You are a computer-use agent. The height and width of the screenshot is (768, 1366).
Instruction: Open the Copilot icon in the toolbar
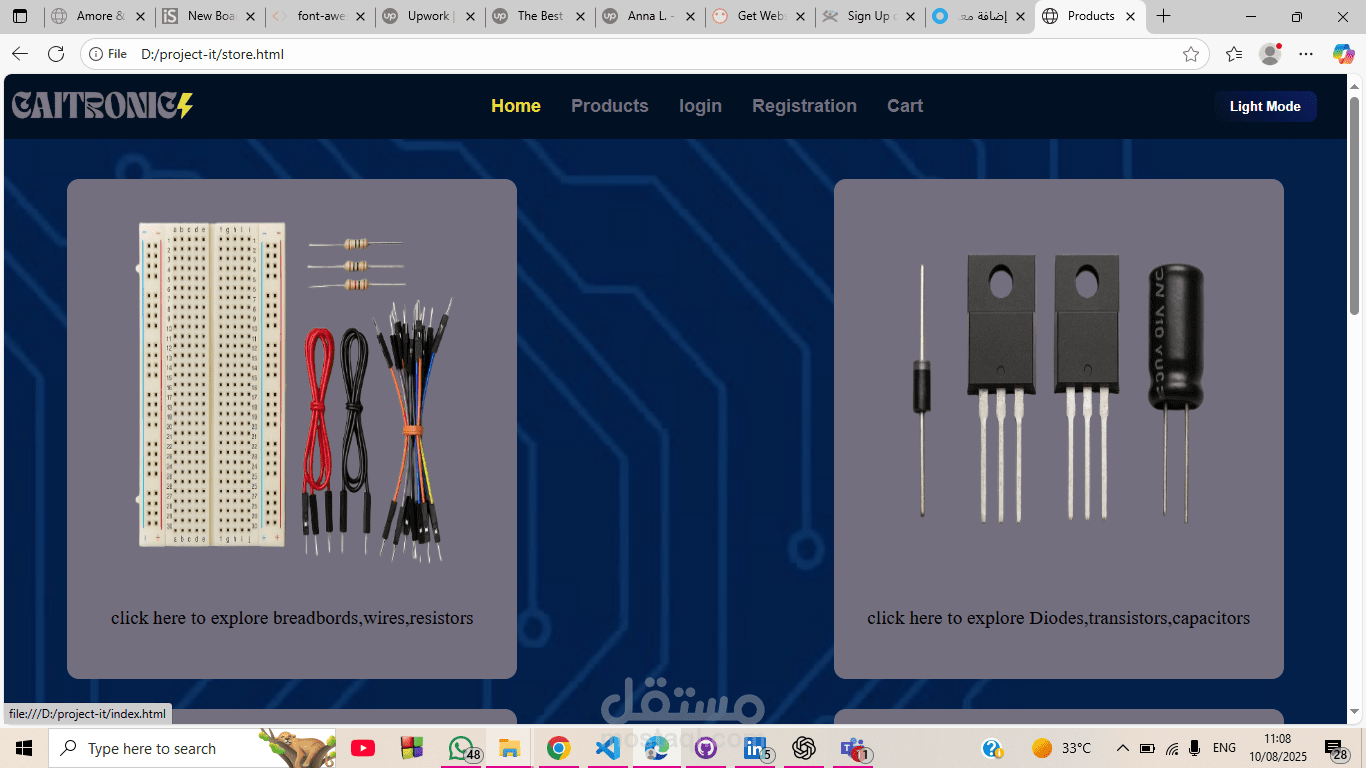tap(1343, 54)
